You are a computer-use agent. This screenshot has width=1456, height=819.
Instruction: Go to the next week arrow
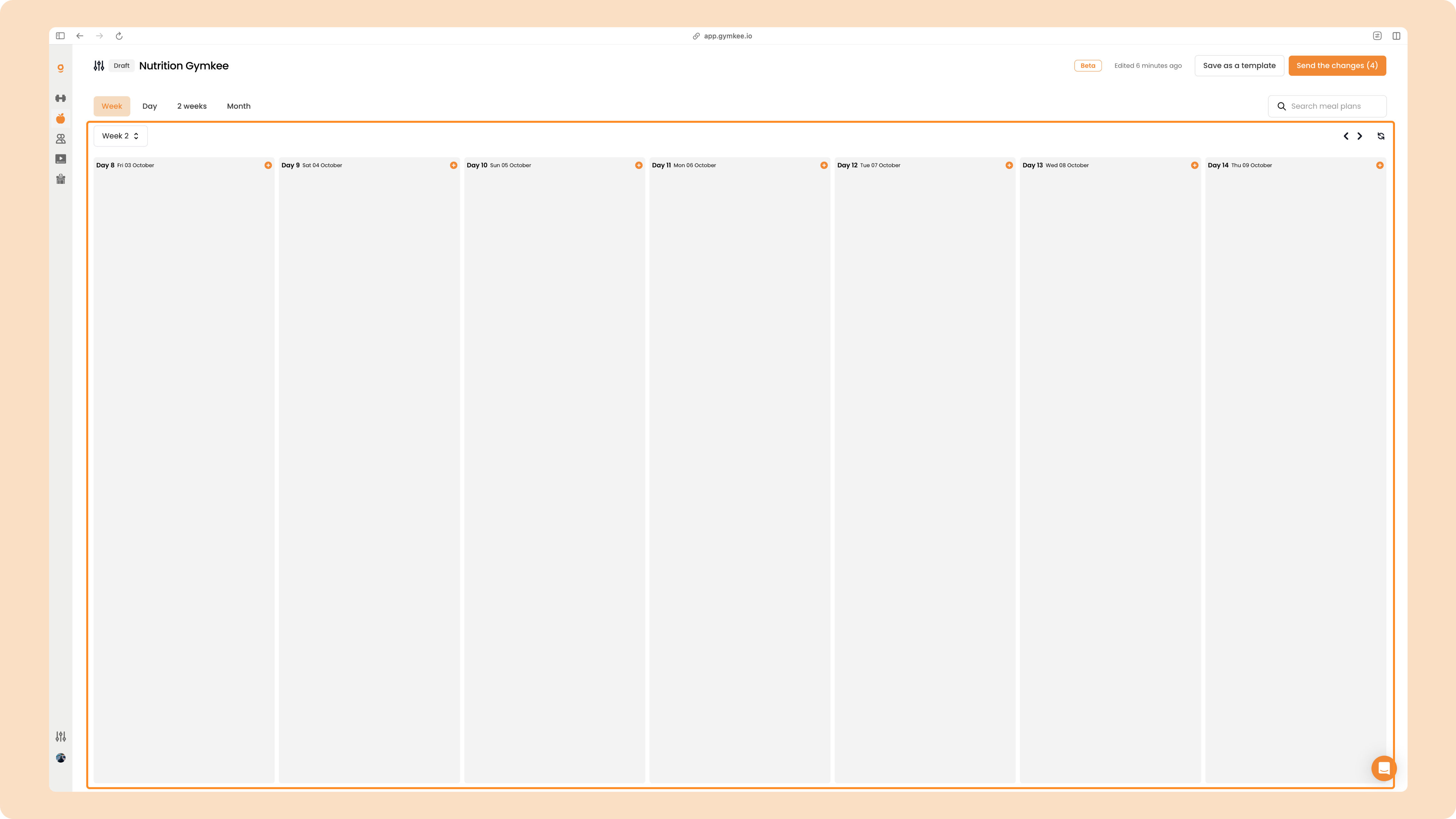click(x=1360, y=136)
